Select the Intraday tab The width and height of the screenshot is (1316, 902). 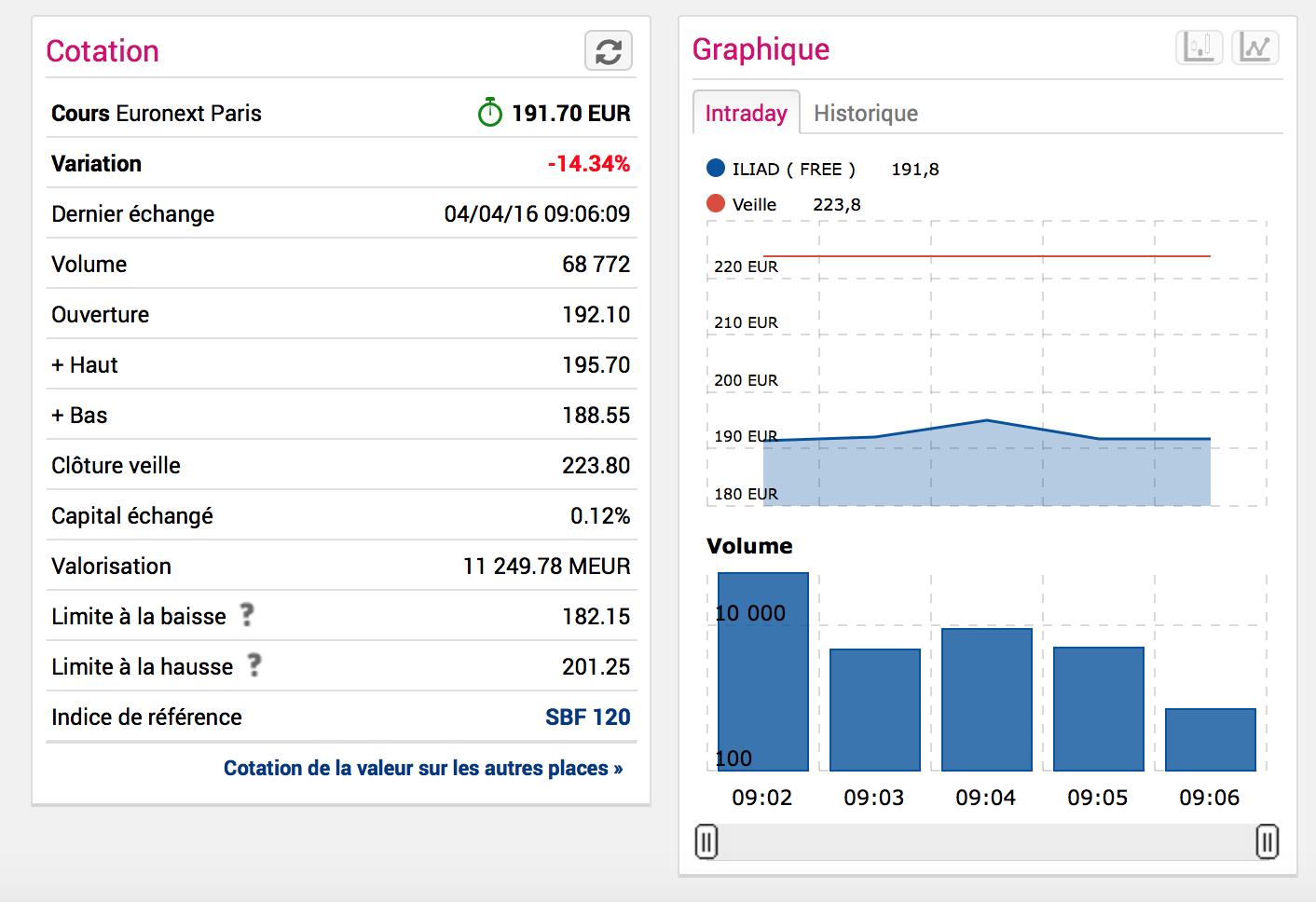[746, 114]
